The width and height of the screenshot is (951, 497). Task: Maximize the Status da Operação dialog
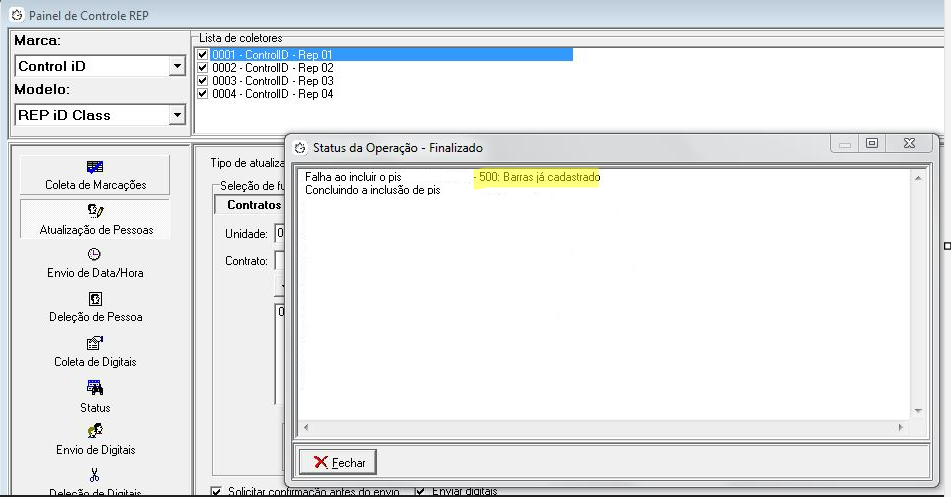872,144
